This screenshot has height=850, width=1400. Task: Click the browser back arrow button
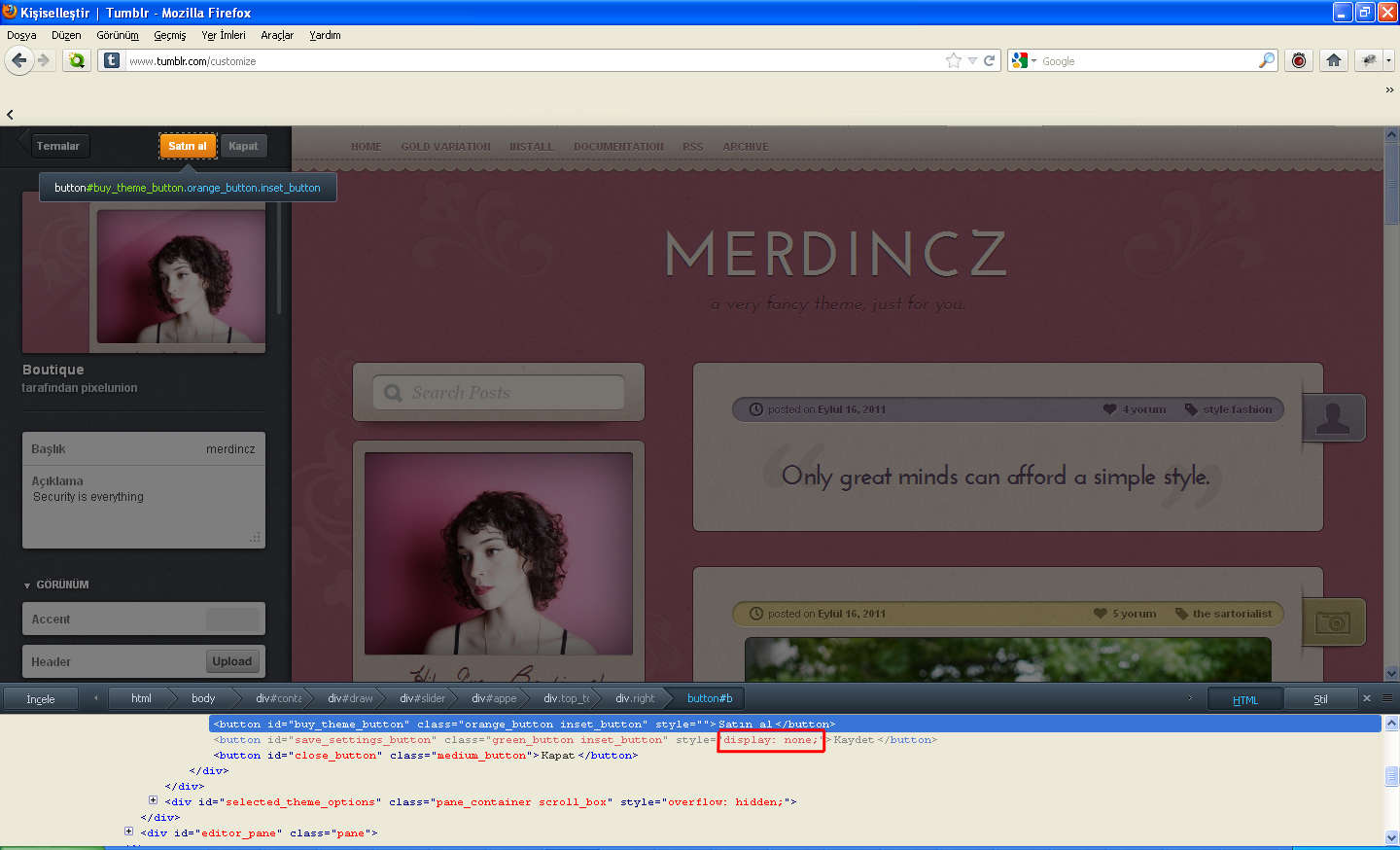tap(18, 60)
